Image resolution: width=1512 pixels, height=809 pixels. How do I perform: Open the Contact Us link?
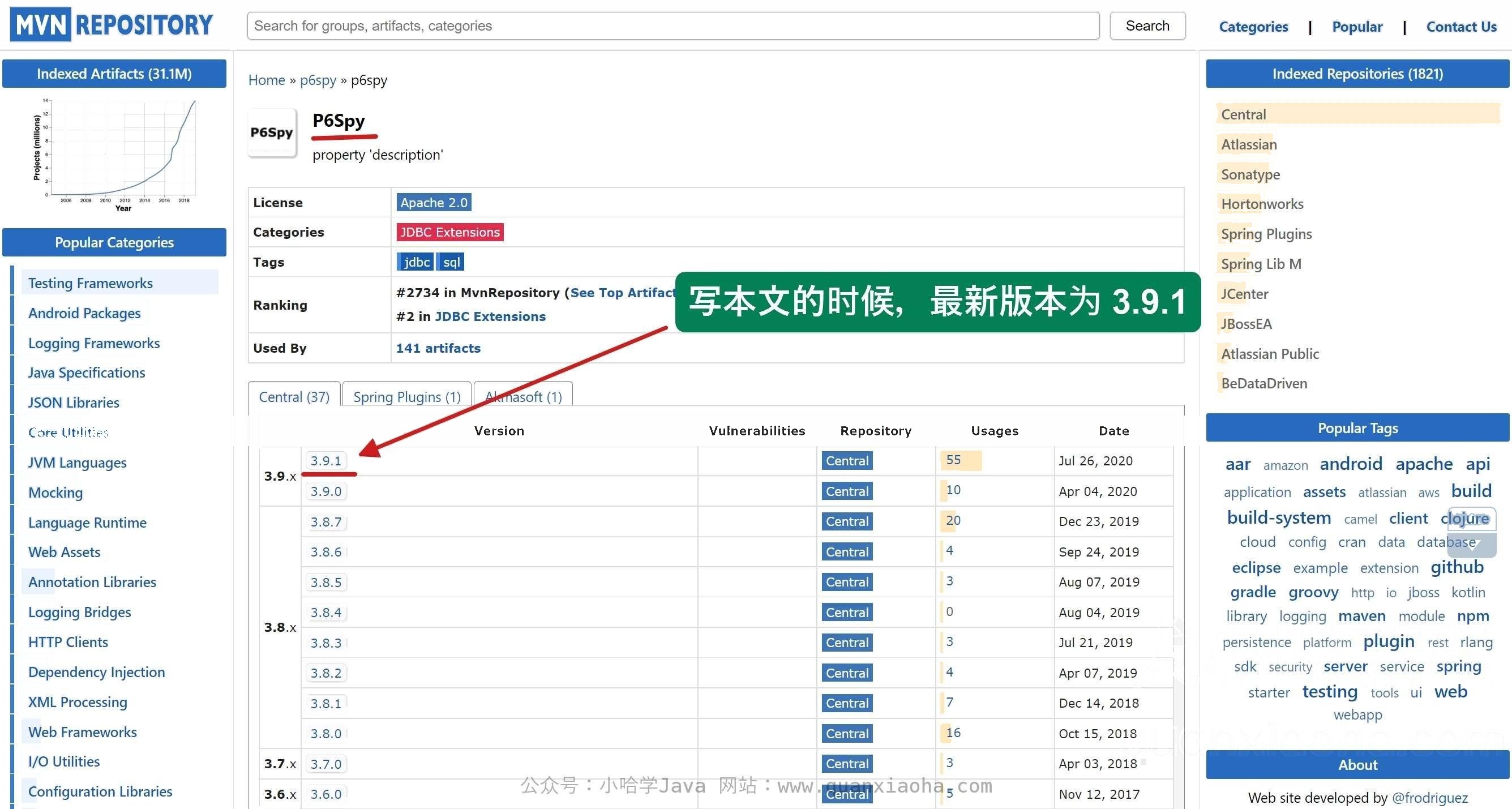[x=1461, y=27]
